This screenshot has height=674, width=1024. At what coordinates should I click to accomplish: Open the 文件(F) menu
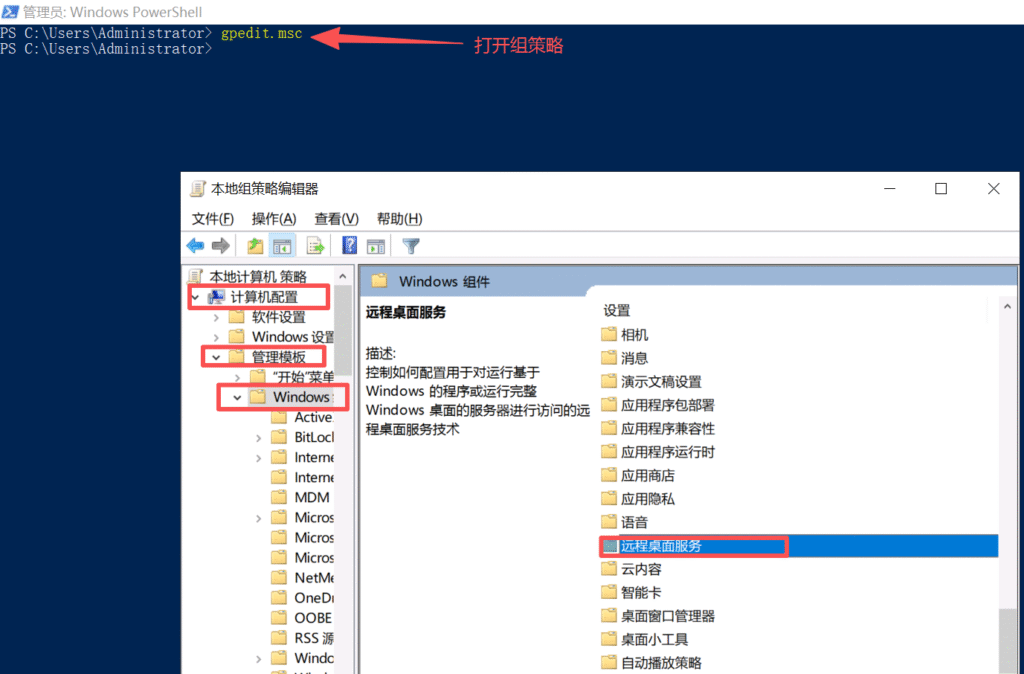(212, 219)
